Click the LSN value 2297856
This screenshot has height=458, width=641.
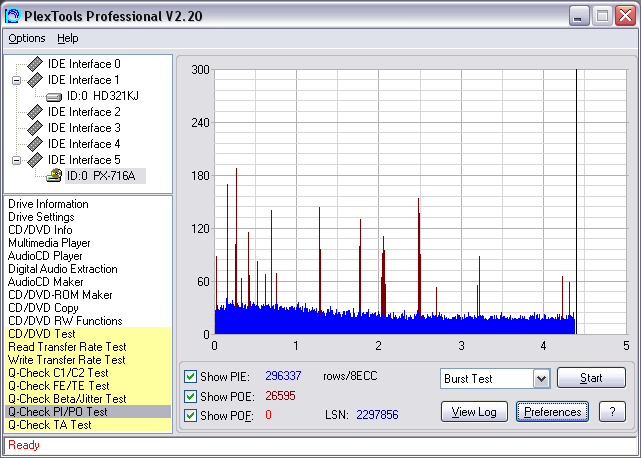[377, 415]
